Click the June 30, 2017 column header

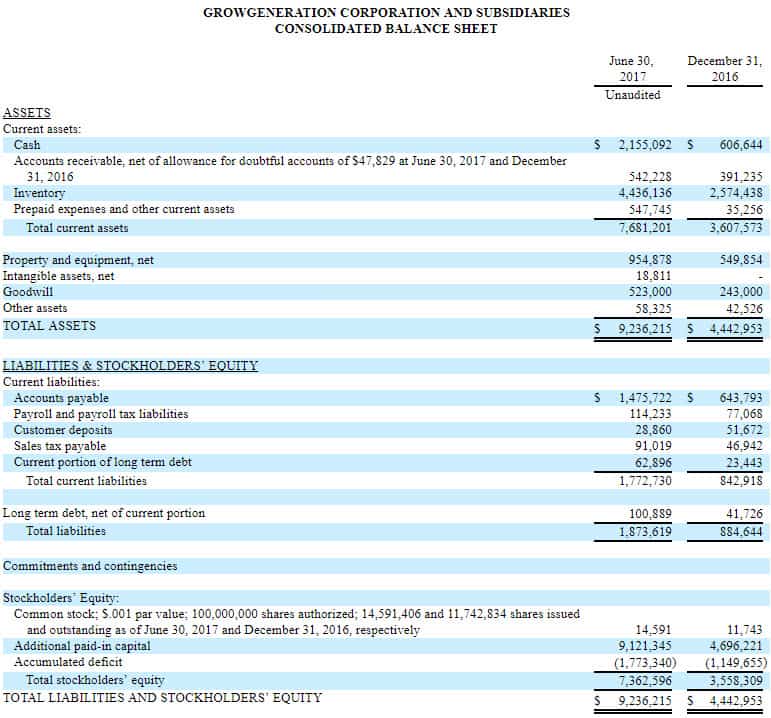pos(631,69)
